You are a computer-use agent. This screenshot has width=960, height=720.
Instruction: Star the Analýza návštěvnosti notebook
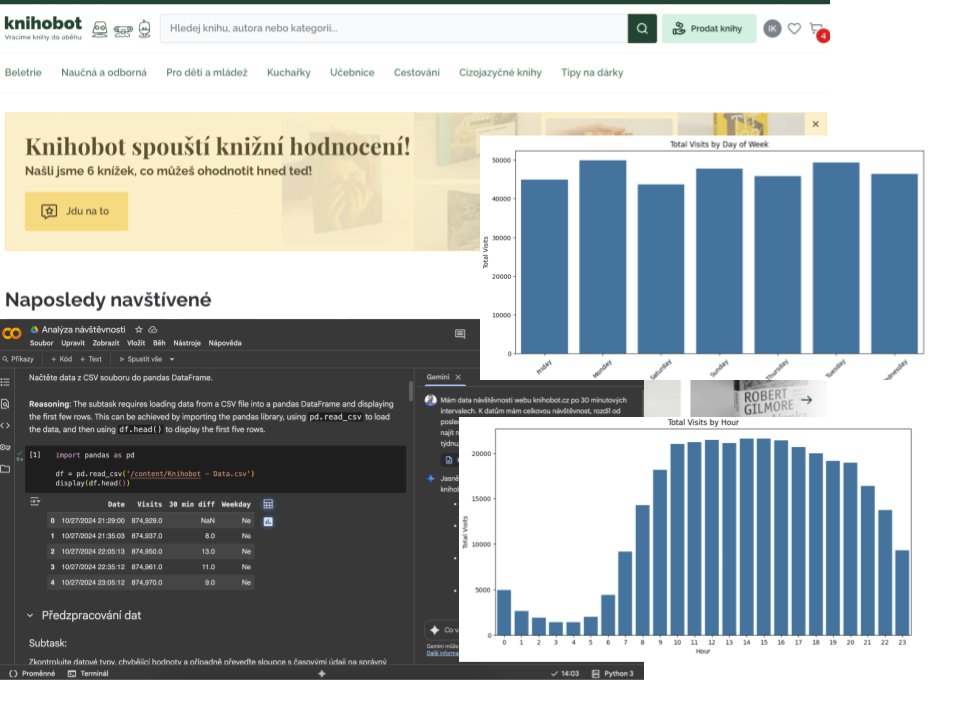[138, 329]
